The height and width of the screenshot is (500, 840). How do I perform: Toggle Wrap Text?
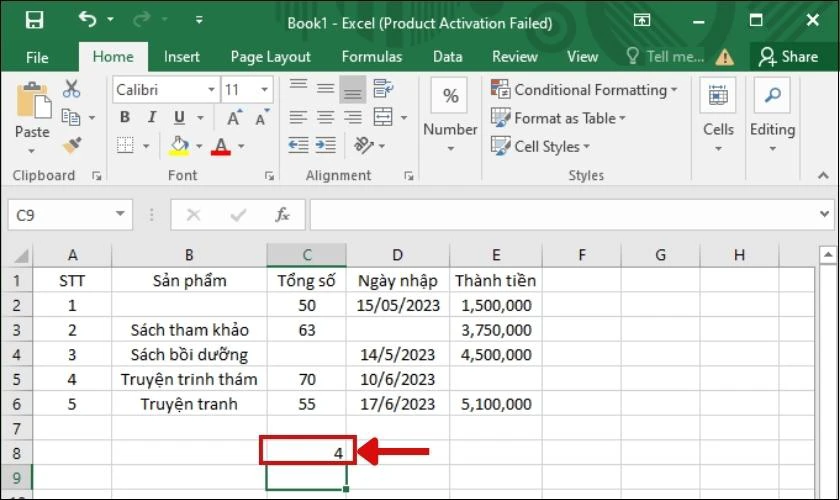pos(383,89)
